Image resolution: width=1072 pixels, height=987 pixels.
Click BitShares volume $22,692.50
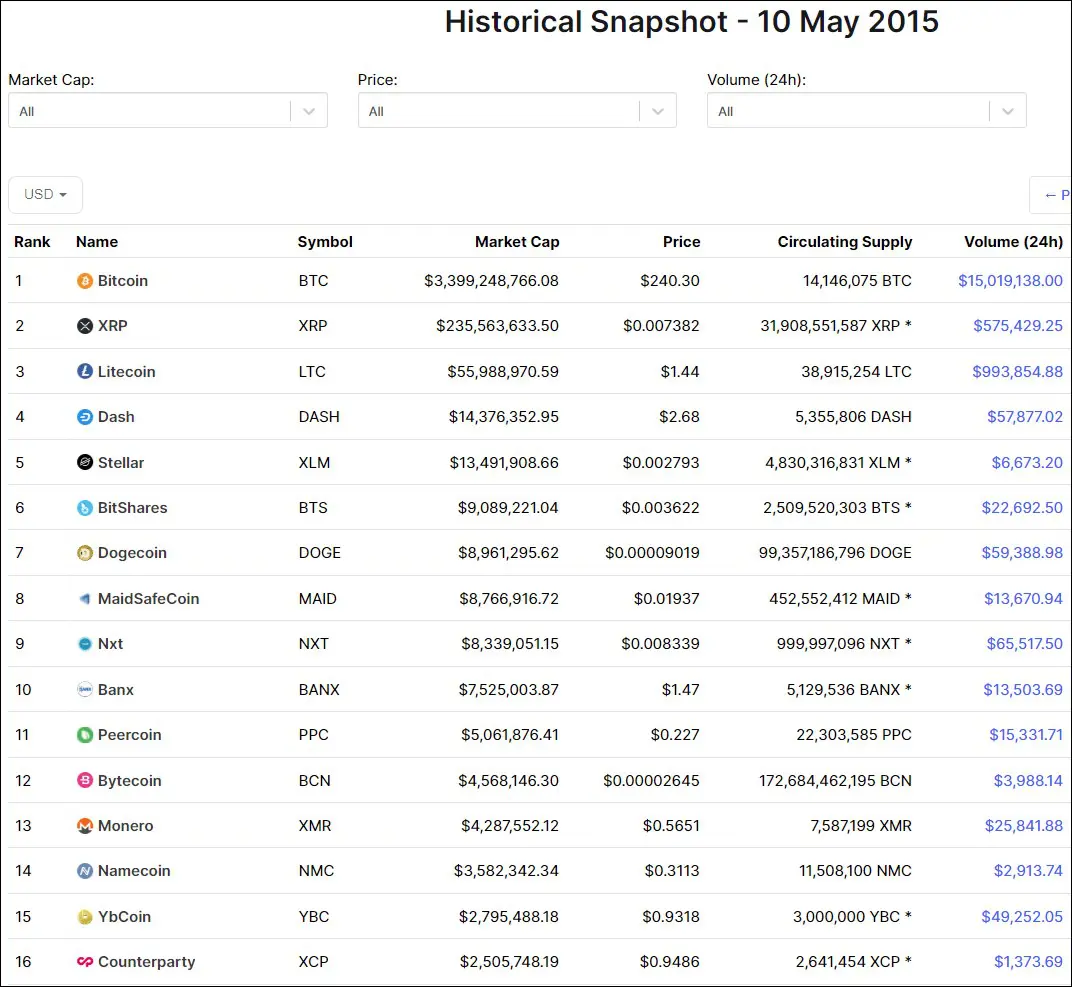coord(1022,508)
